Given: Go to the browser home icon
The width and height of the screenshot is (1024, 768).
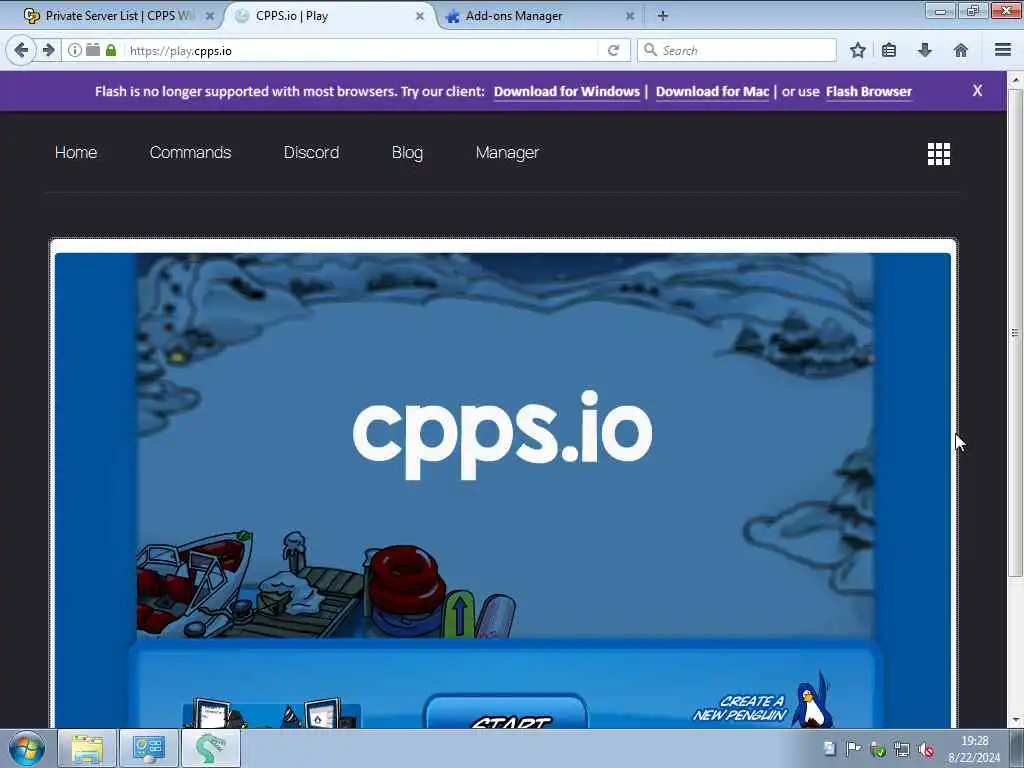Looking at the screenshot, I should 961,50.
